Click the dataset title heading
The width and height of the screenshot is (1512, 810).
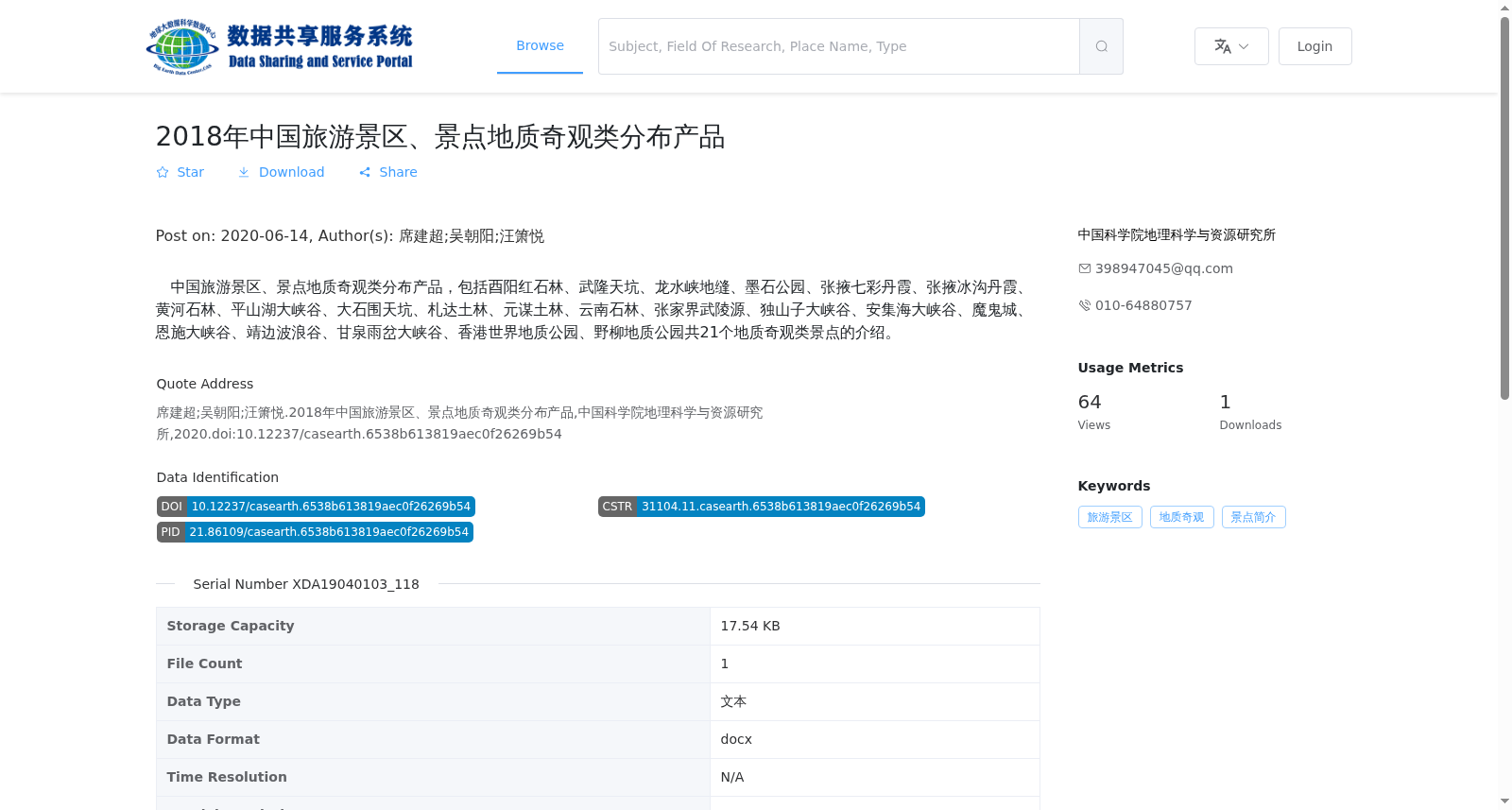pyautogui.click(x=440, y=137)
